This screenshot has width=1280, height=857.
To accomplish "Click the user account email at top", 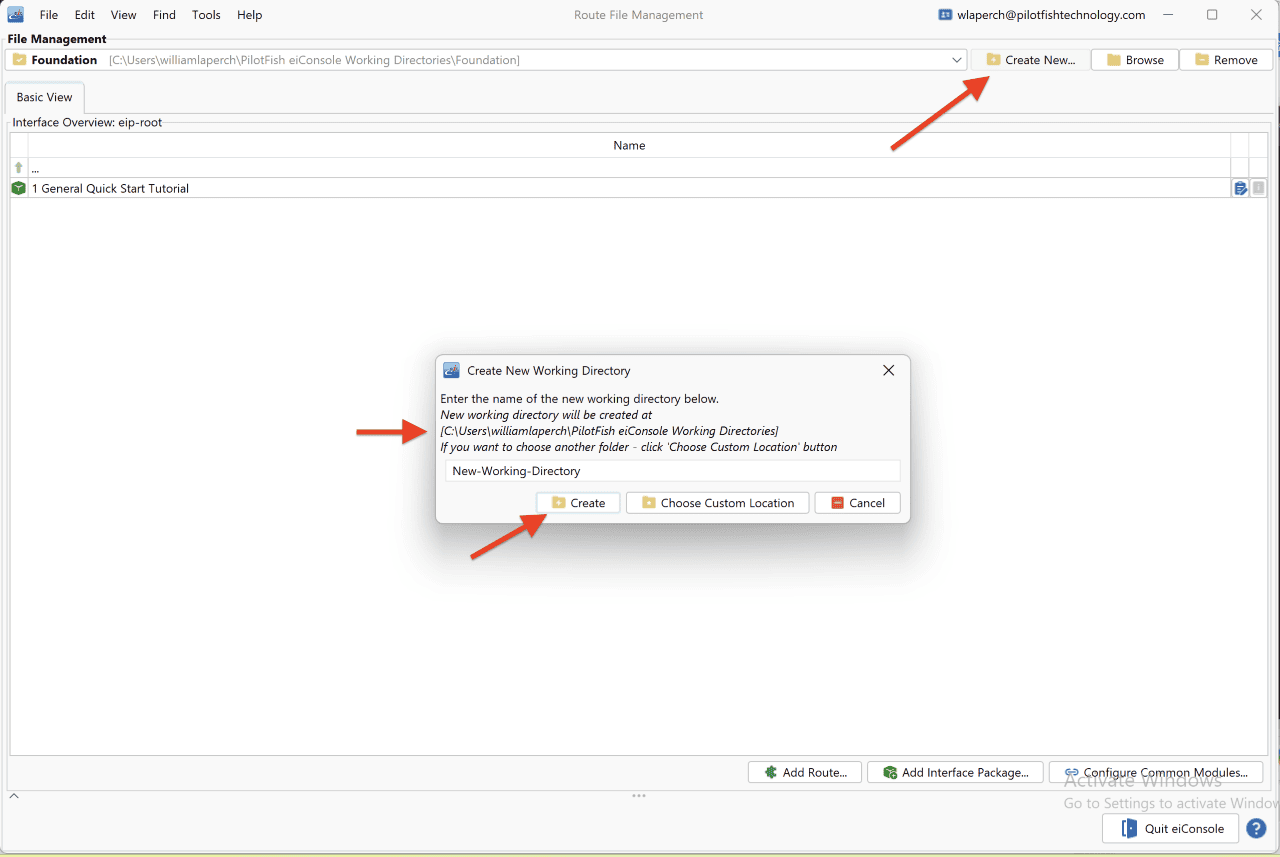I will [1050, 15].
